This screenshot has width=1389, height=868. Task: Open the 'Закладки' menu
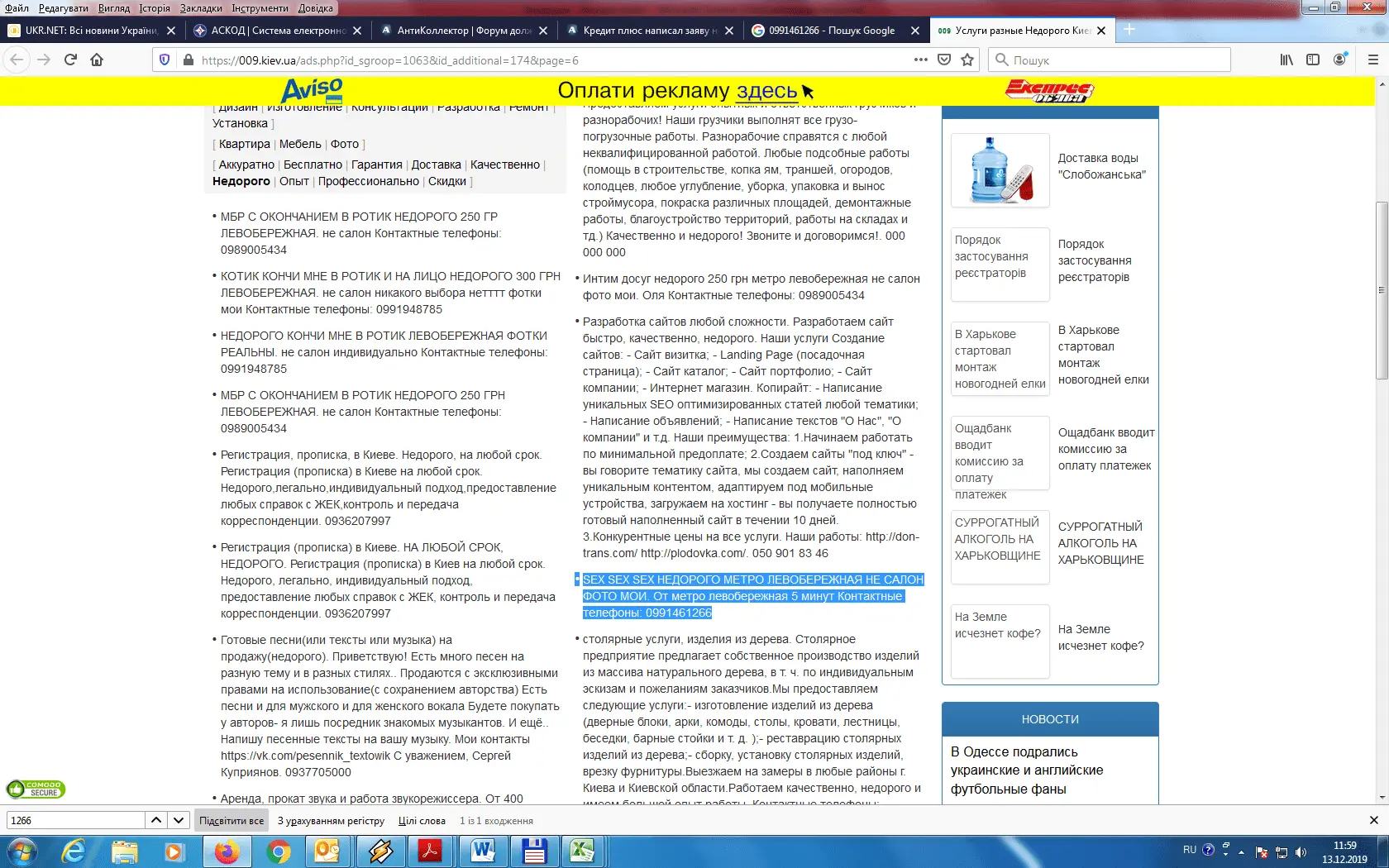pyautogui.click(x=201, y=8)
